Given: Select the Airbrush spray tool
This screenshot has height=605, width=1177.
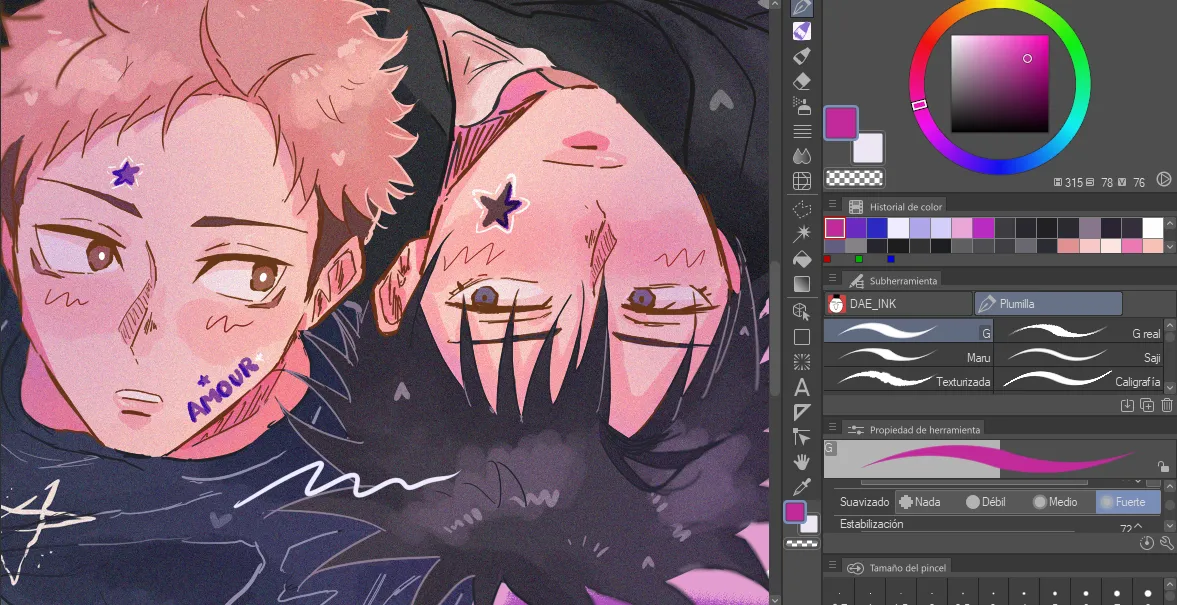Looking at the screenshot, I should [802, 106].
